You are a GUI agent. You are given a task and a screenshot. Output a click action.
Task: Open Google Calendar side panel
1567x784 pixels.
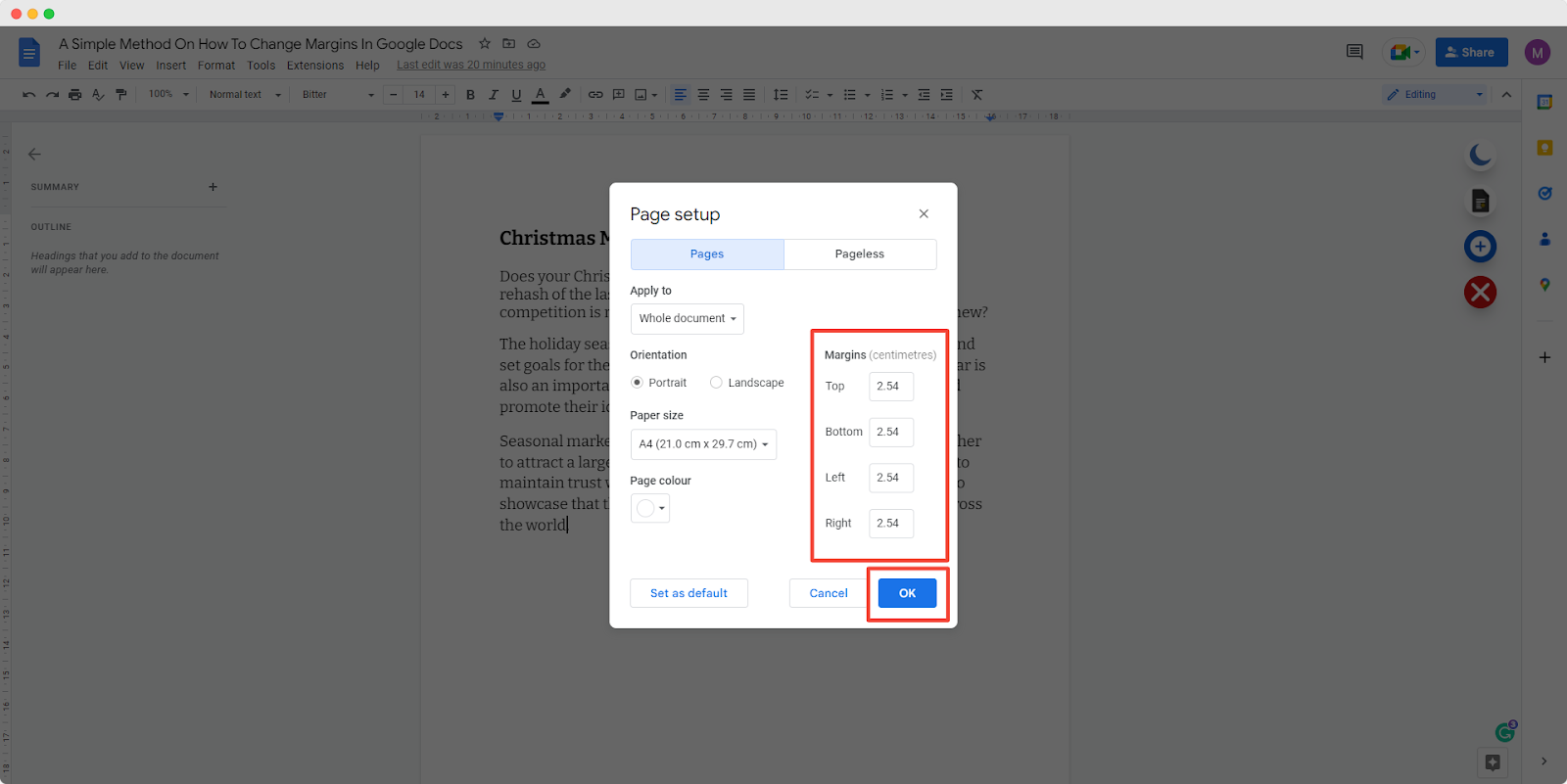(1544, 102)
